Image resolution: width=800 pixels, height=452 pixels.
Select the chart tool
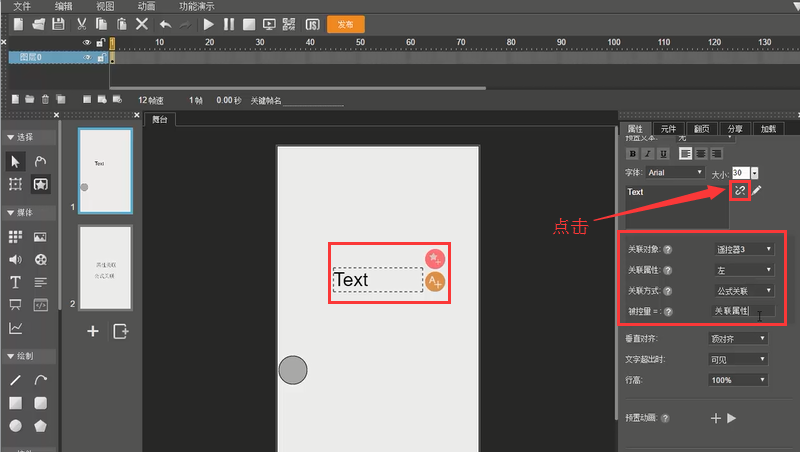click(x=15, y=328)
